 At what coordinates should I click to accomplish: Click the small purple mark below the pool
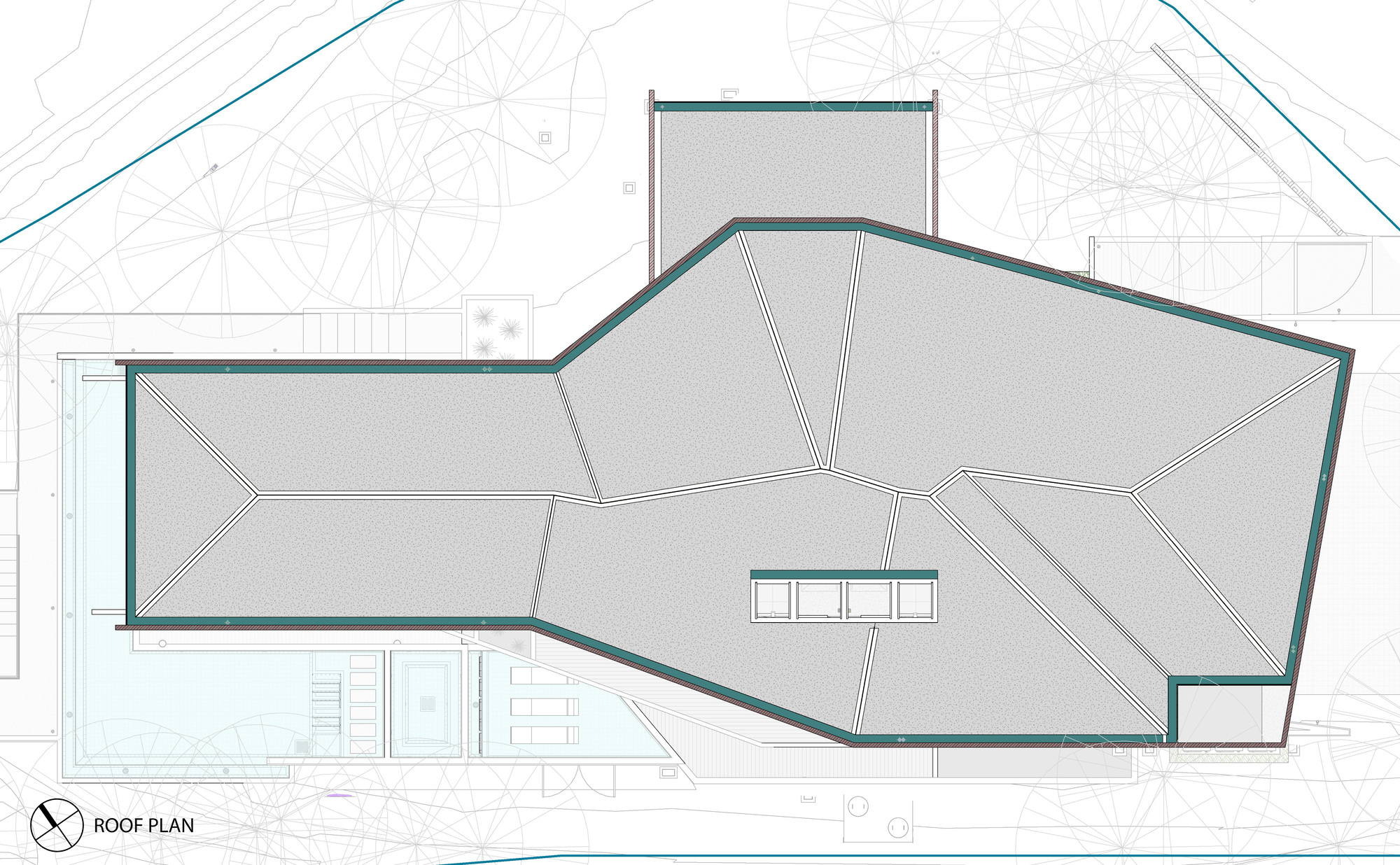(339, 795)
